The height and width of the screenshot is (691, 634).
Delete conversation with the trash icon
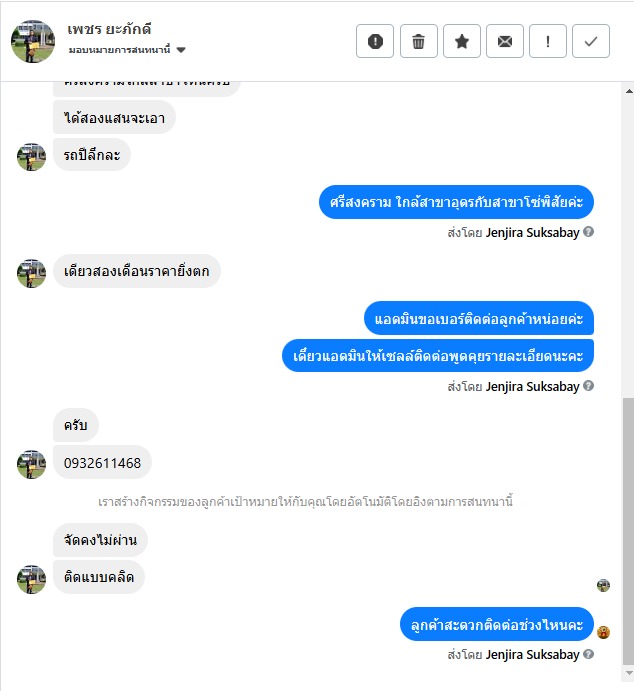click(x=419, y=41)
